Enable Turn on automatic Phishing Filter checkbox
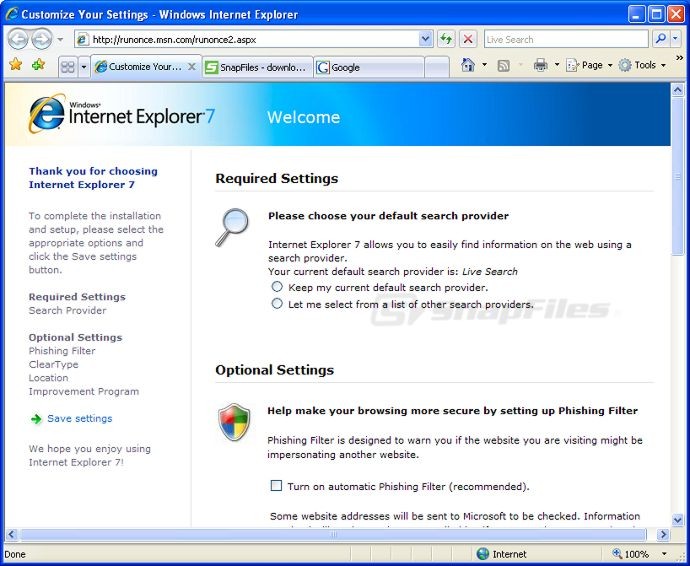 276,485
